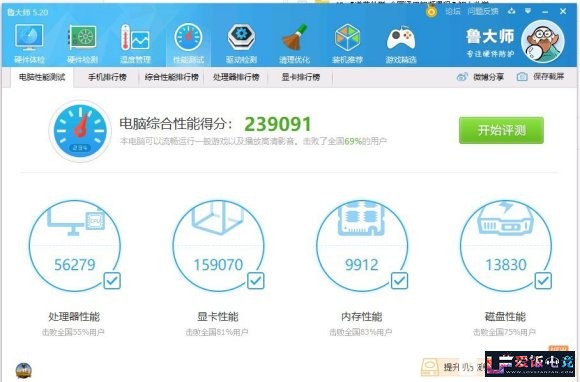The height and width of the screenshot is (382, 580).
Task: Click the 显卡性能 label
Action: coord(218,317)
